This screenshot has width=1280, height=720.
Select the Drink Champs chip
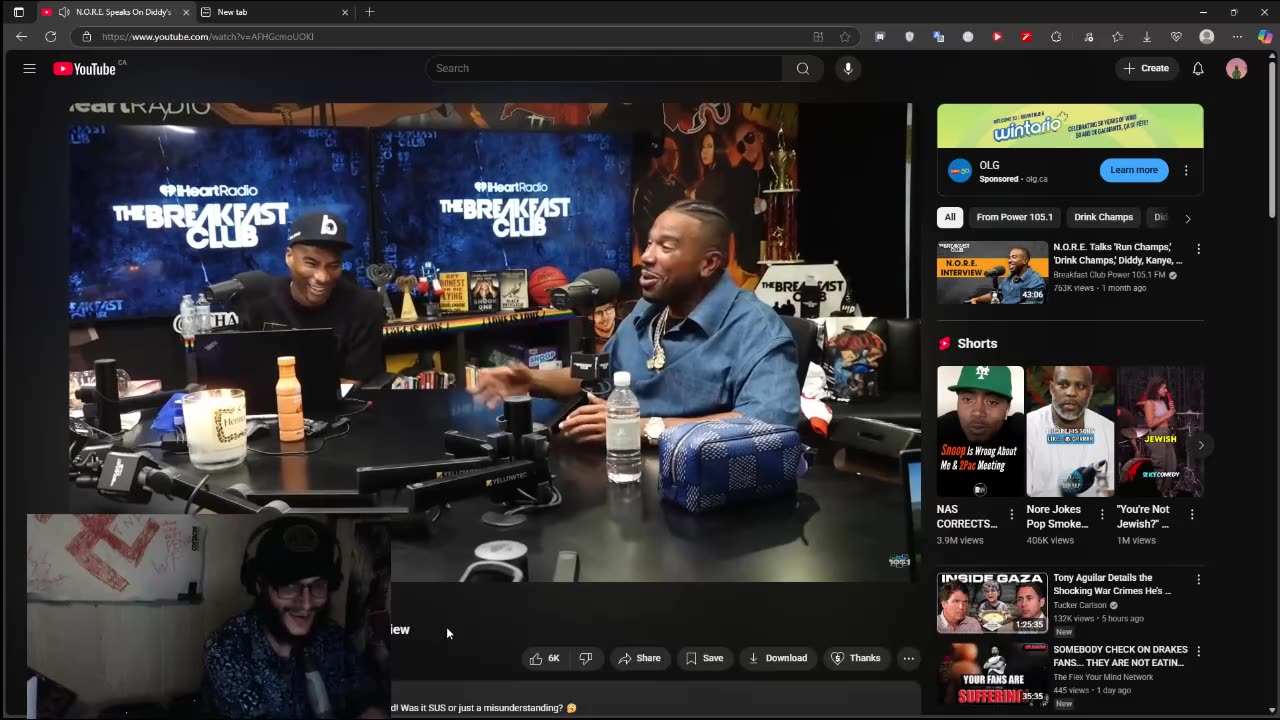coord(1103,217)
